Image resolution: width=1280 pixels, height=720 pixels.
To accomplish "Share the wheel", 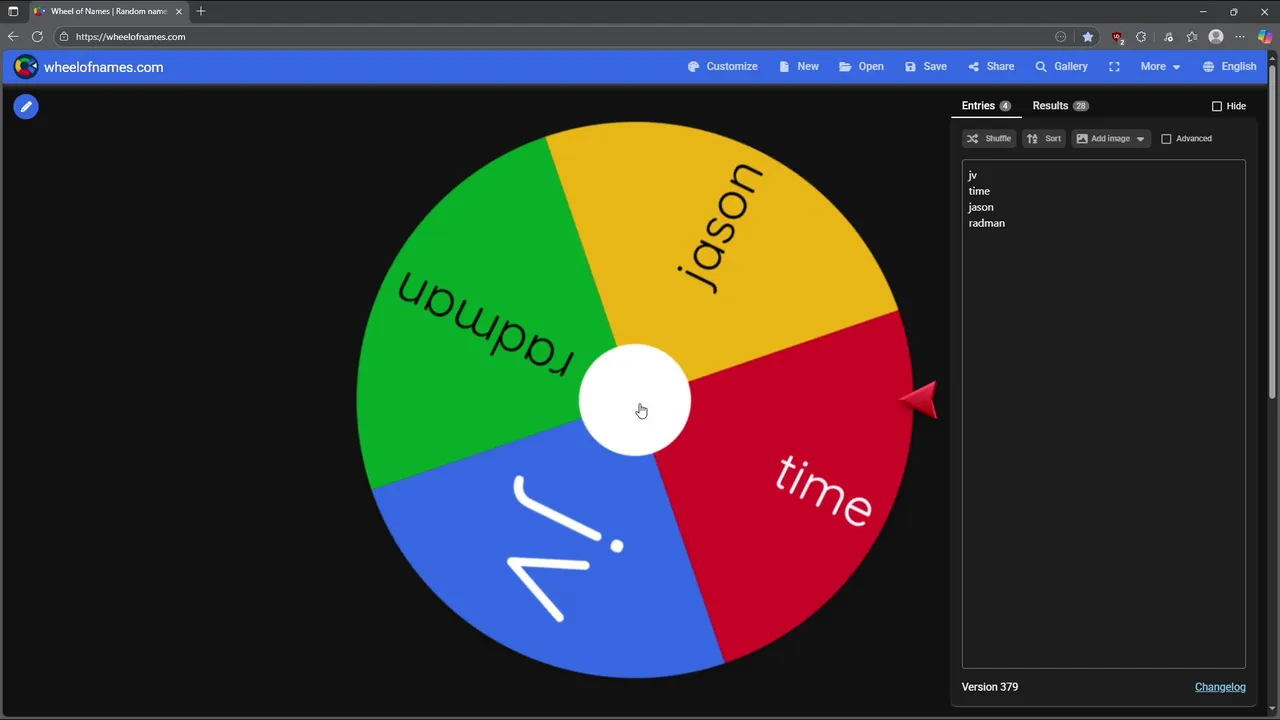I will 990,67.
